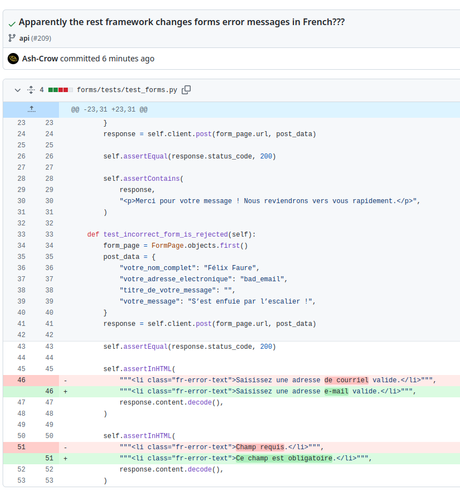Click removed line number 46
460x500 pixels.
click(x=21, y=380)
